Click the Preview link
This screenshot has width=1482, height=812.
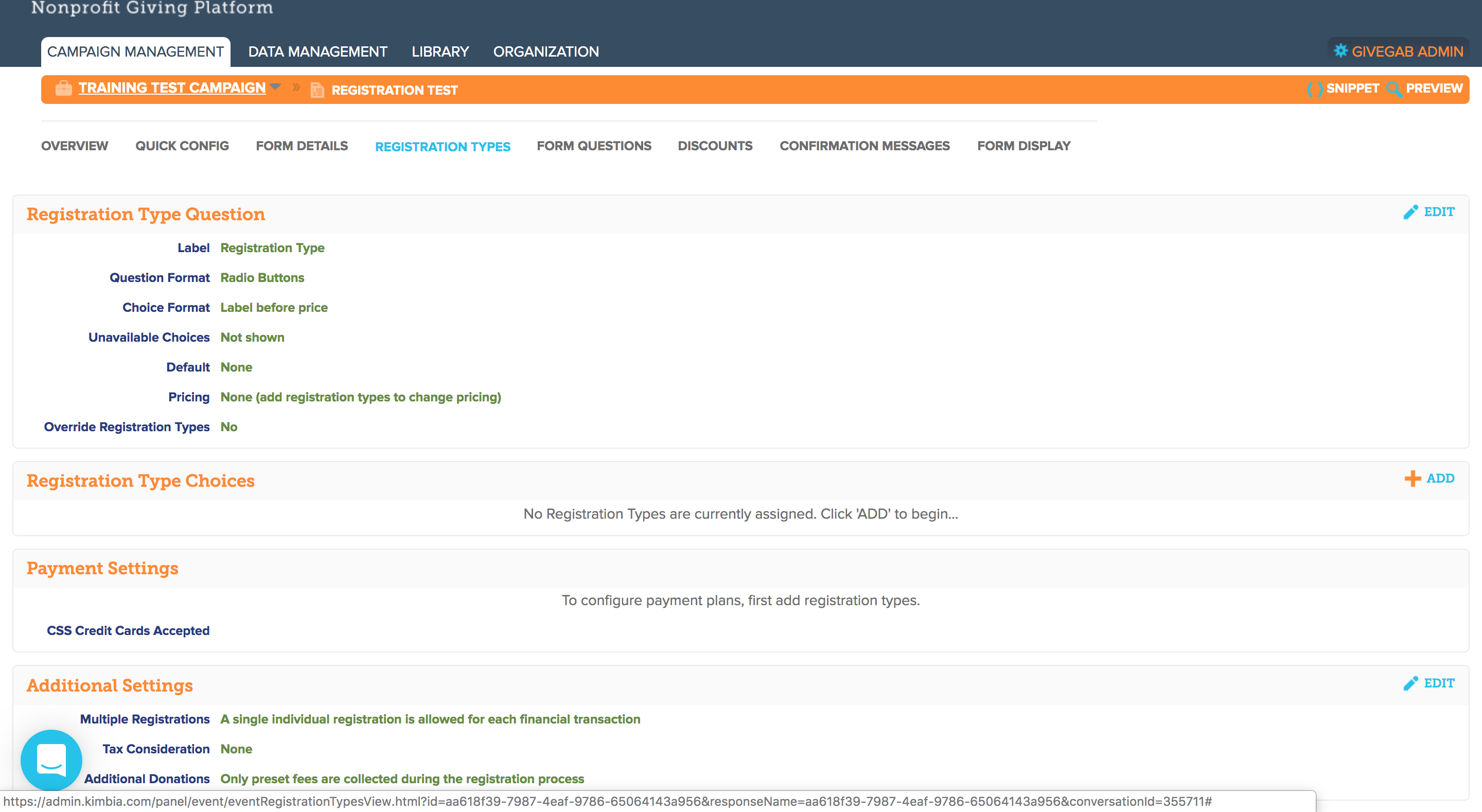[x=1434, y=89]
